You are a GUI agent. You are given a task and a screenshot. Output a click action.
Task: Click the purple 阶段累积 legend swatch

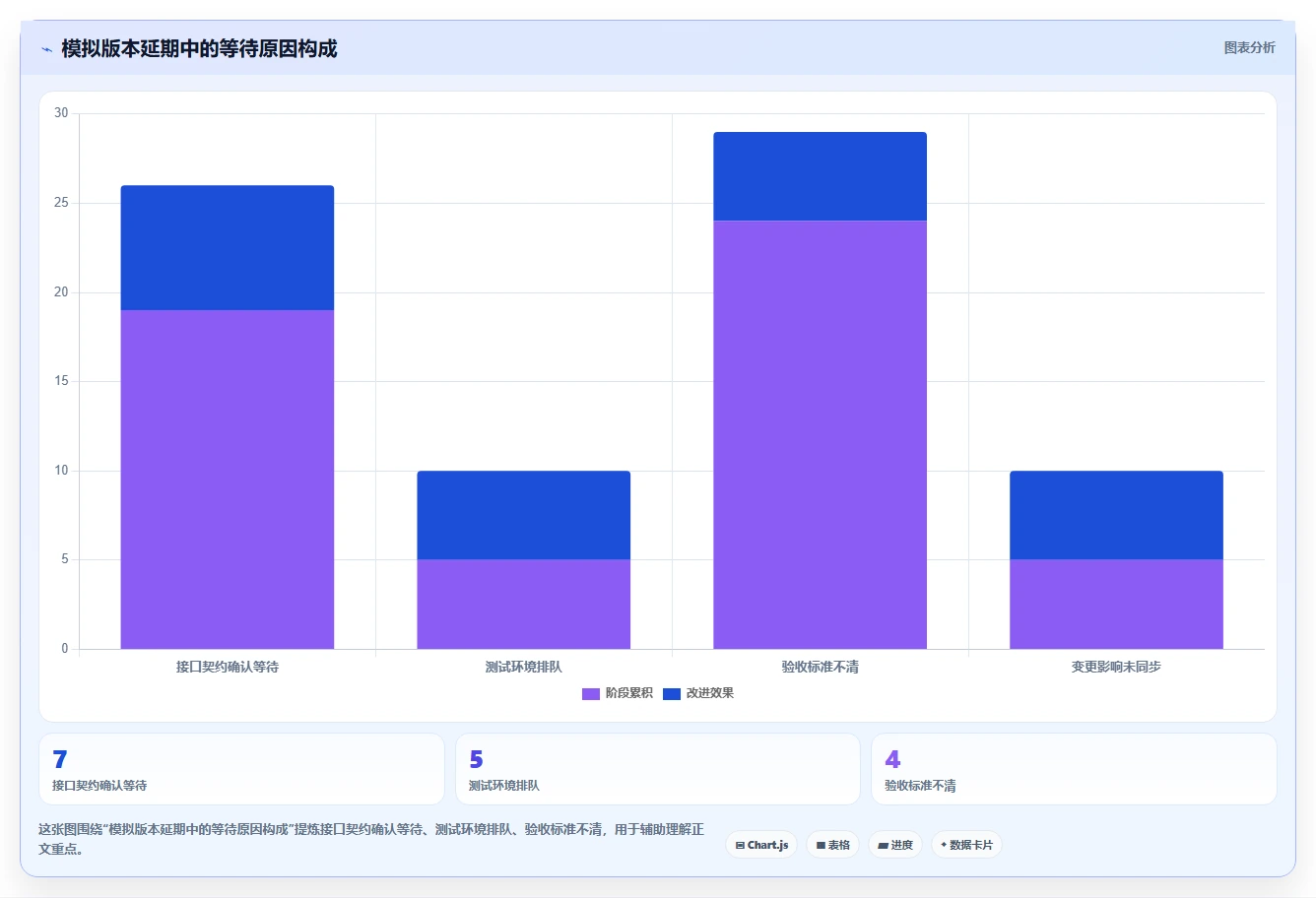(x=591, y=694)
